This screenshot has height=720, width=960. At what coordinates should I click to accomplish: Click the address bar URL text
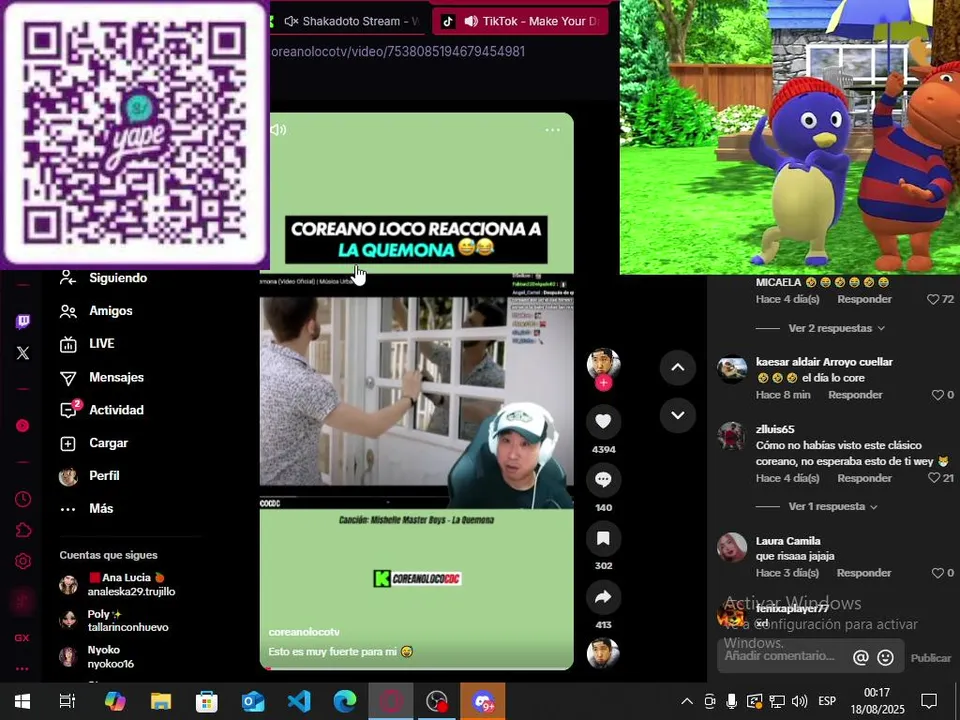tap(398, 51)
